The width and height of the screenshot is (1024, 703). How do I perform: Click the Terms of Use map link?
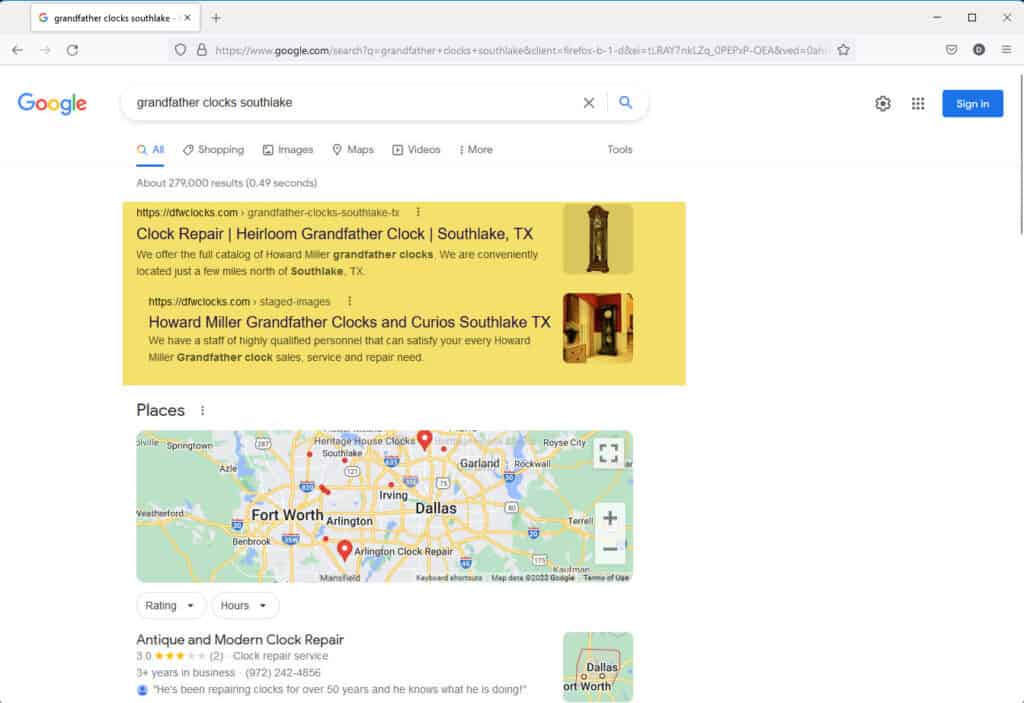pyautogui.click(x=606, y=578)
